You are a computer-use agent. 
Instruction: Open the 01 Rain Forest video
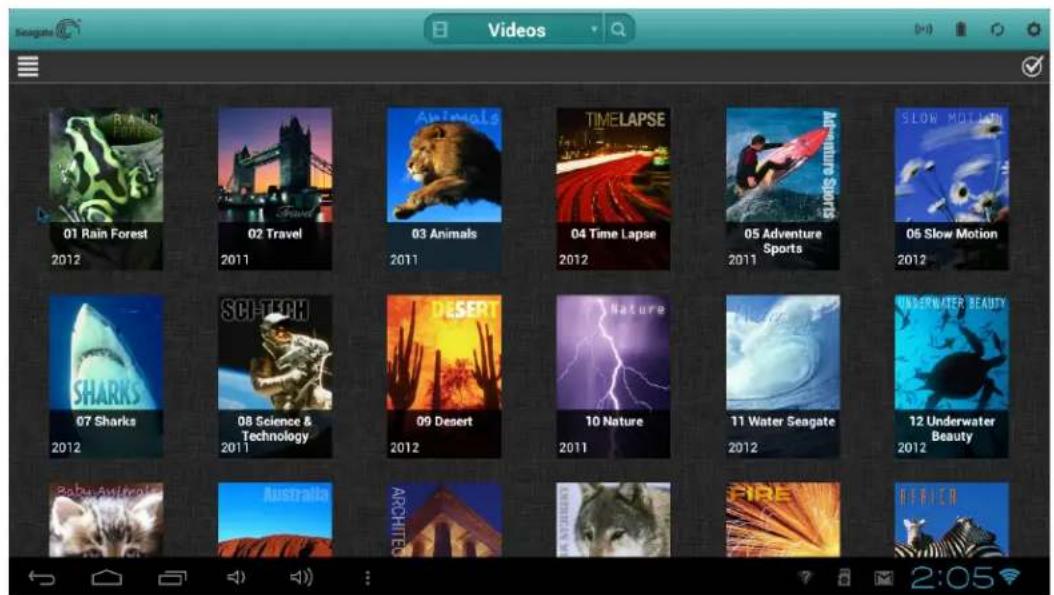106,188
